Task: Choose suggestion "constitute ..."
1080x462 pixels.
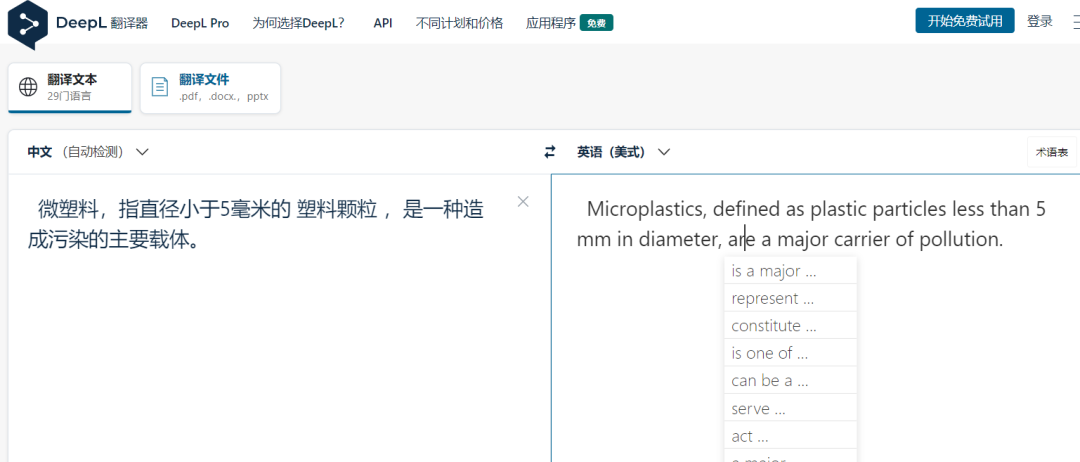Action: pyautogui.click(x=790, y=326)
